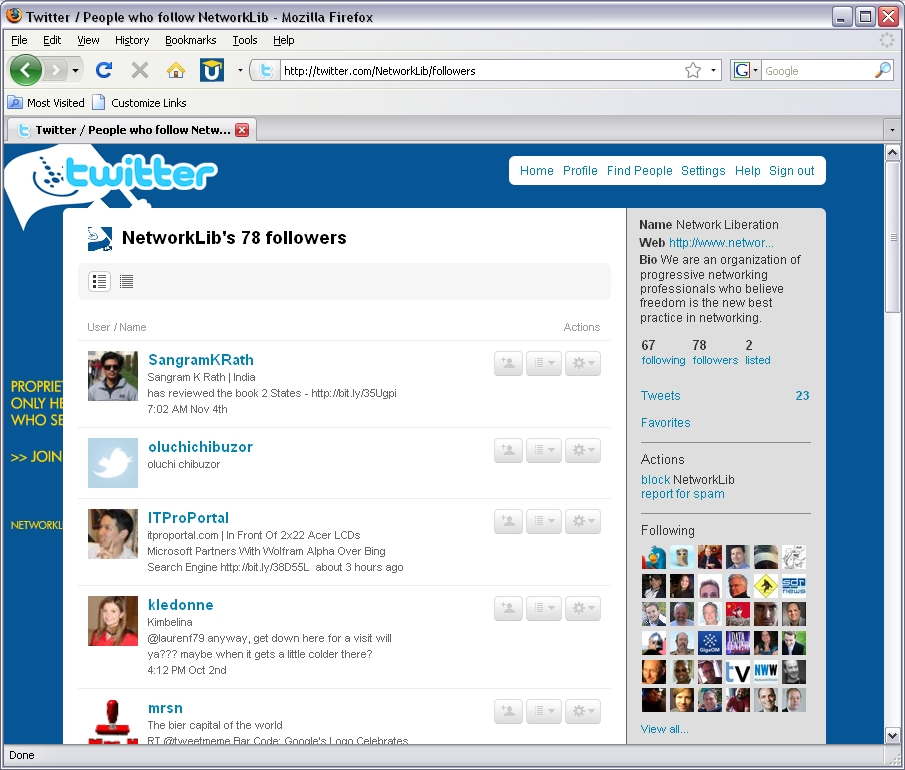This screenshot has height=770, width=905.
Task: Click Customize Links bookmark
Action: pyautogui.click(x=140, y=103)
